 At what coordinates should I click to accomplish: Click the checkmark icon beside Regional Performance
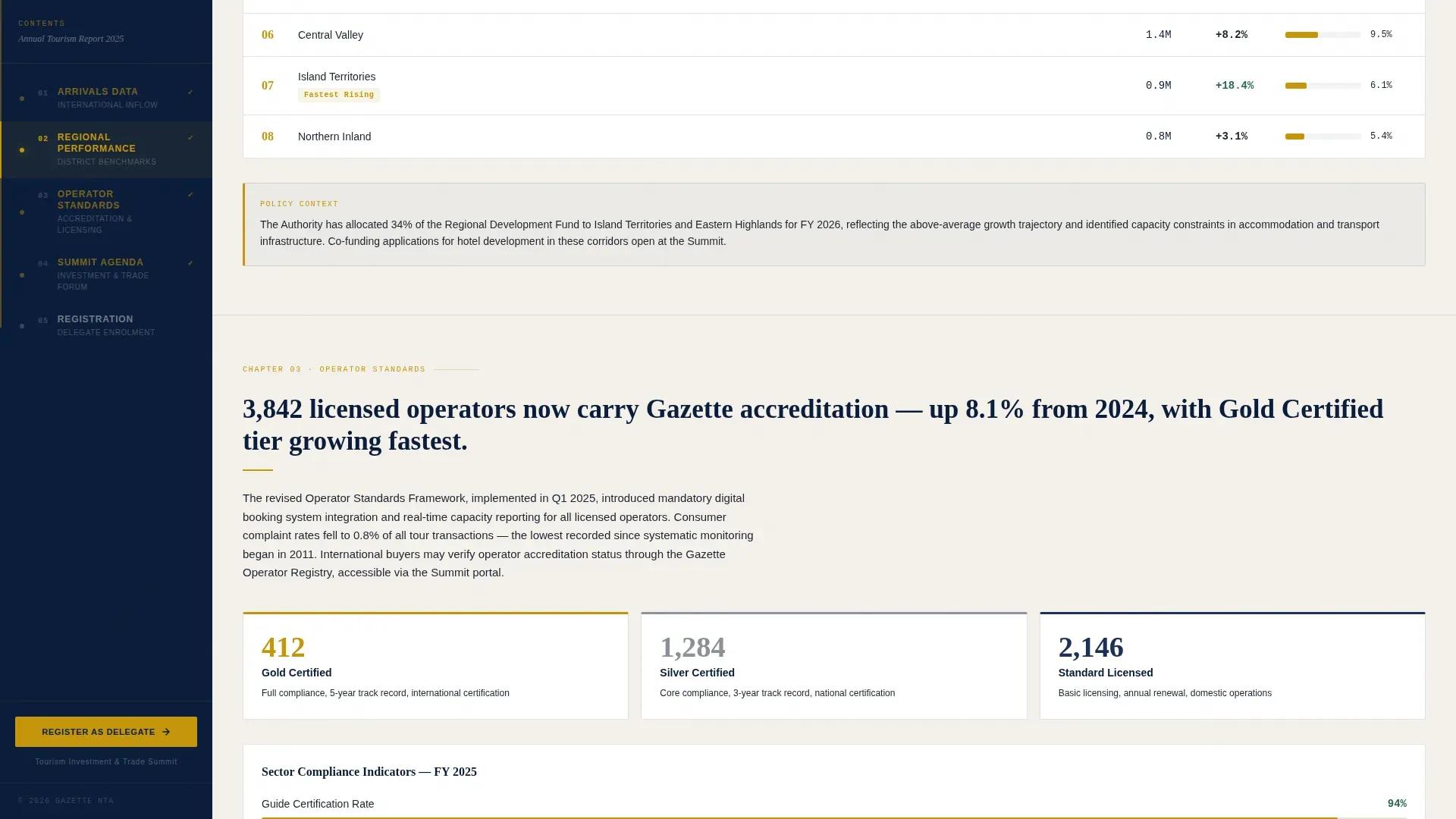click(x=190, y=138)
